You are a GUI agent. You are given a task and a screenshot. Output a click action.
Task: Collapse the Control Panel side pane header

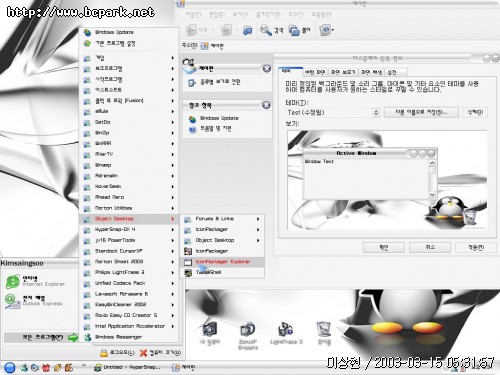pos(266,68)
